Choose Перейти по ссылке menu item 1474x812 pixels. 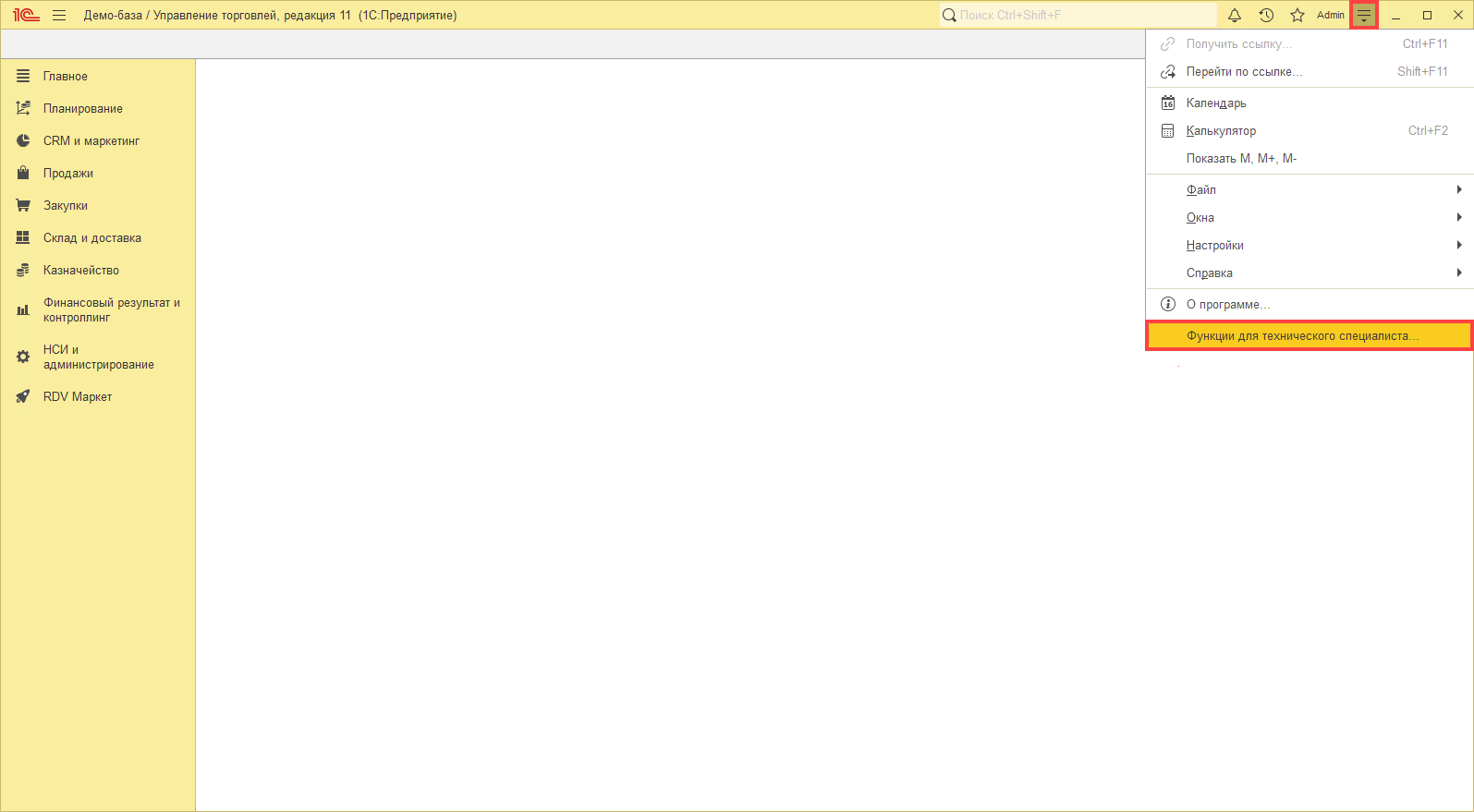(x=1310, y=71)
